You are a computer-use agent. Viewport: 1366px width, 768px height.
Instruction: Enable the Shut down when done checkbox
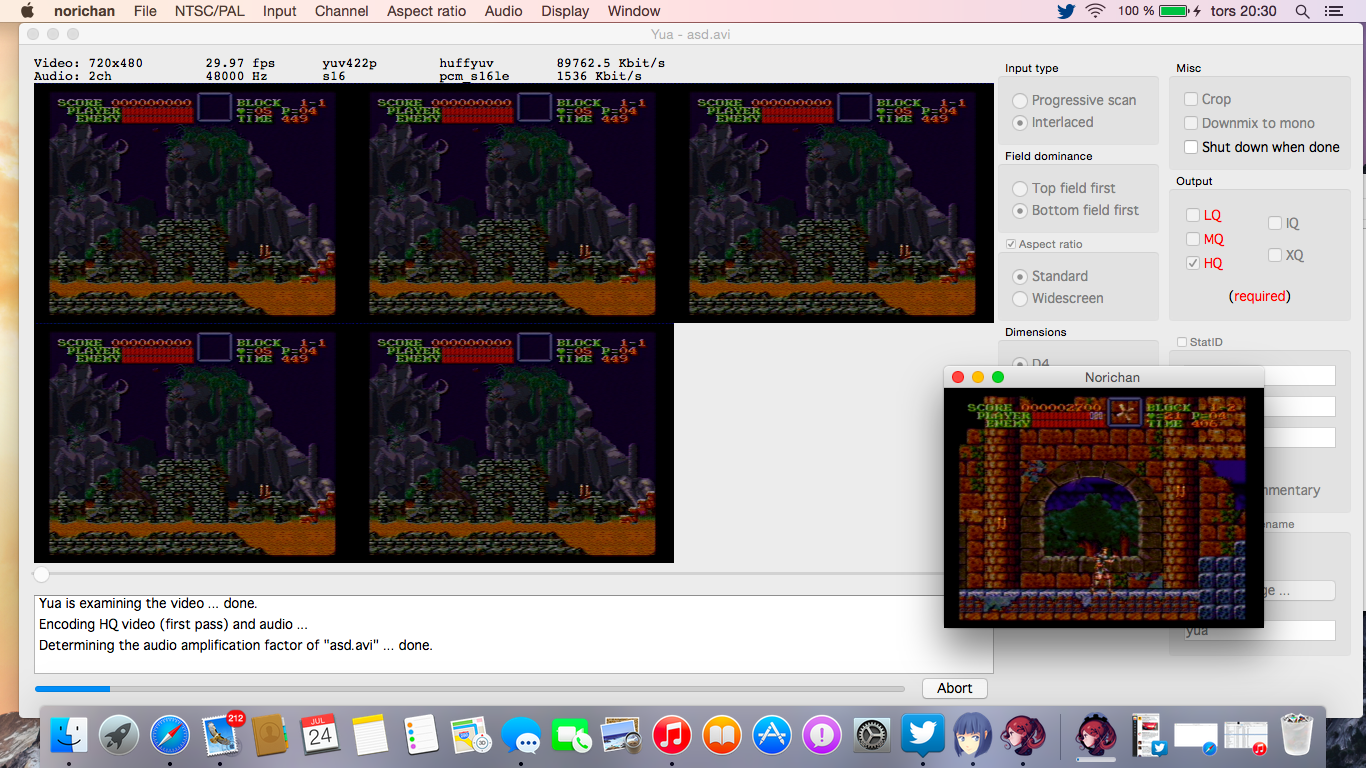[x=1191, y=147]
